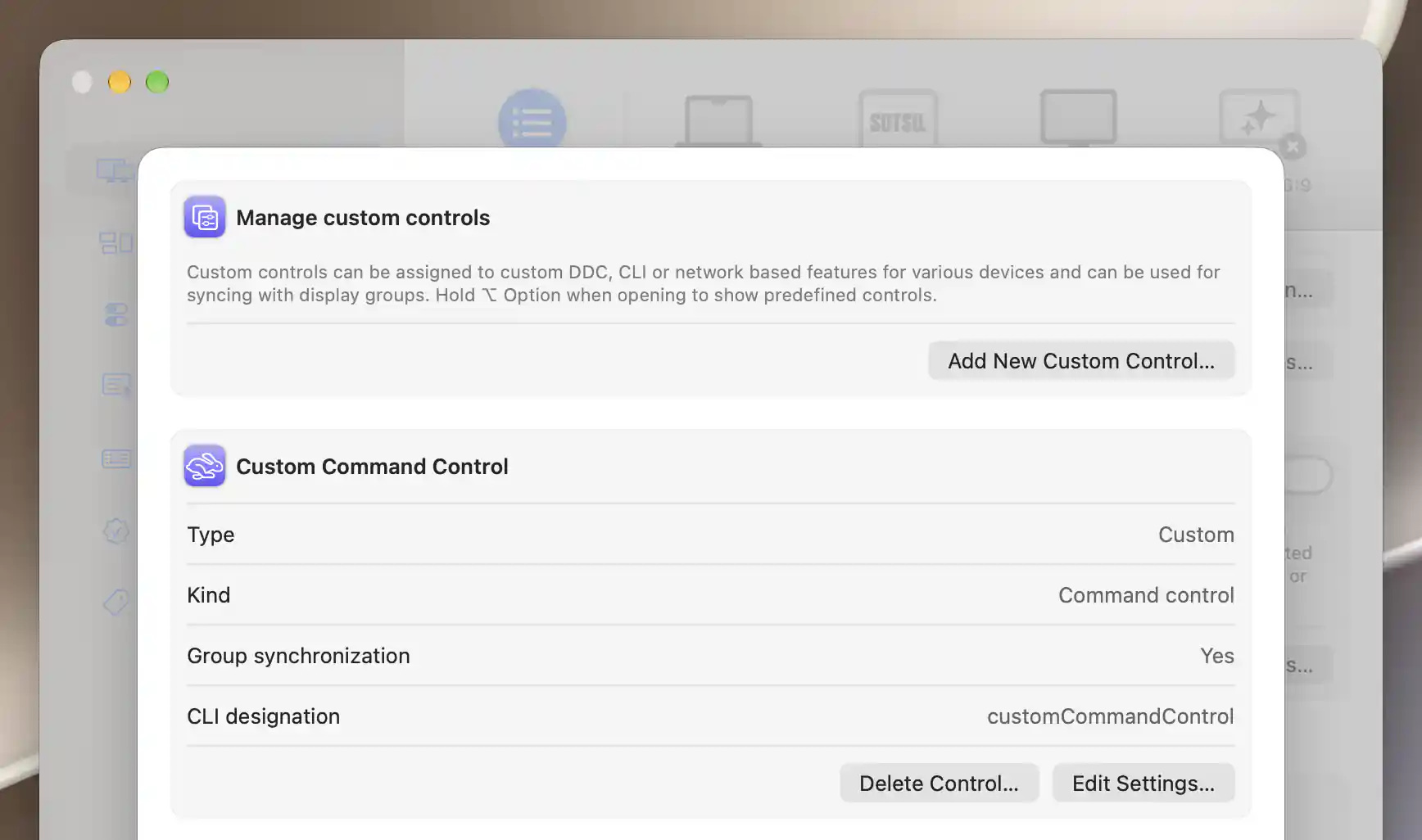Click the 'Custom Command Control' heading
This screenshot has width=1422, height=840.
pyautogui.click(x=372, y=466)
